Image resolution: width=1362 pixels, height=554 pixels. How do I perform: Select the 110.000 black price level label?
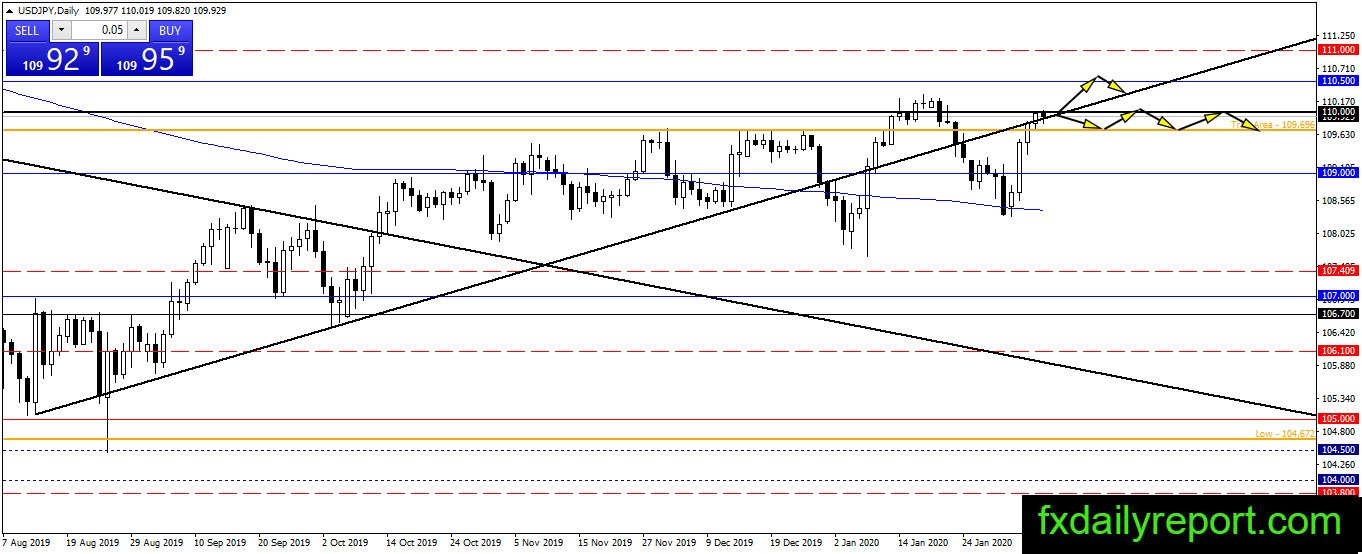click(1338, 112)
